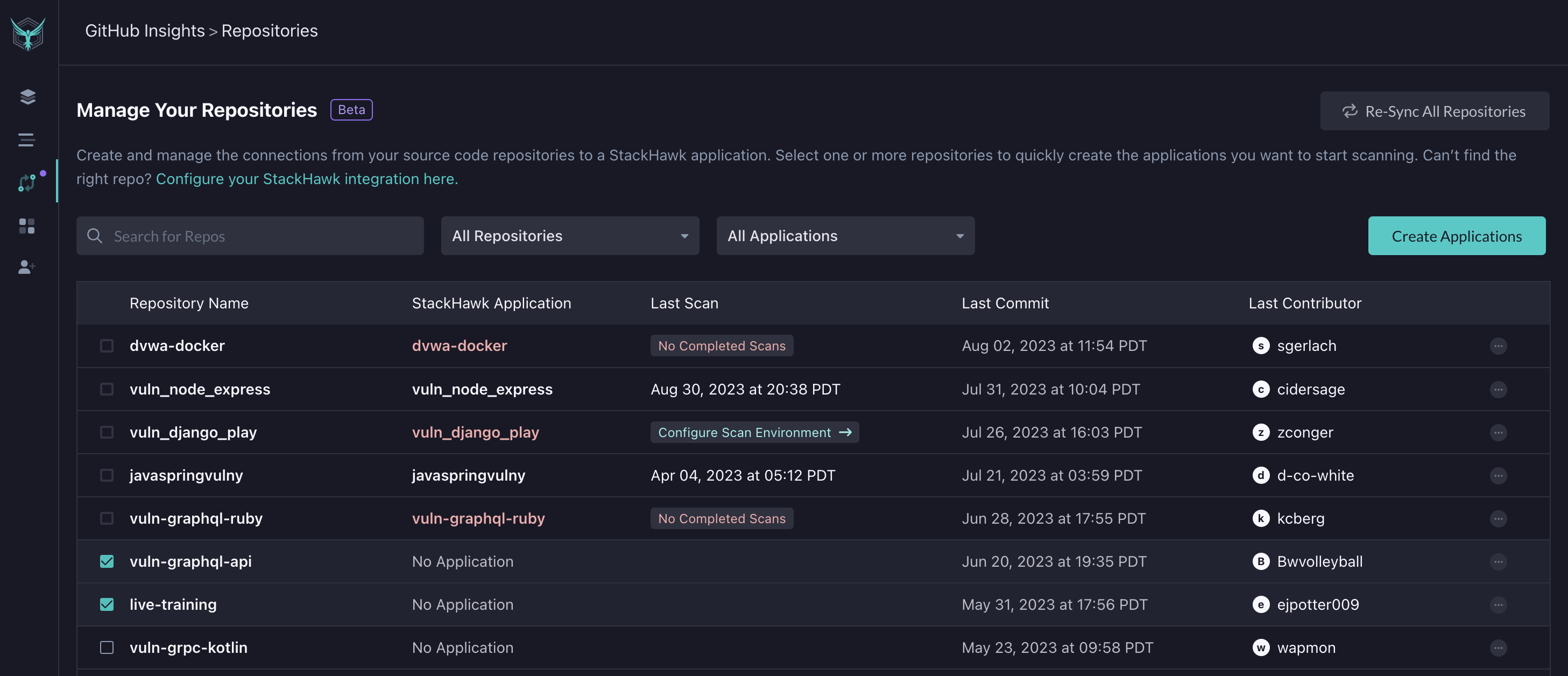Open the vuln_django_play StackHawk application link

[x=475, y=432]
